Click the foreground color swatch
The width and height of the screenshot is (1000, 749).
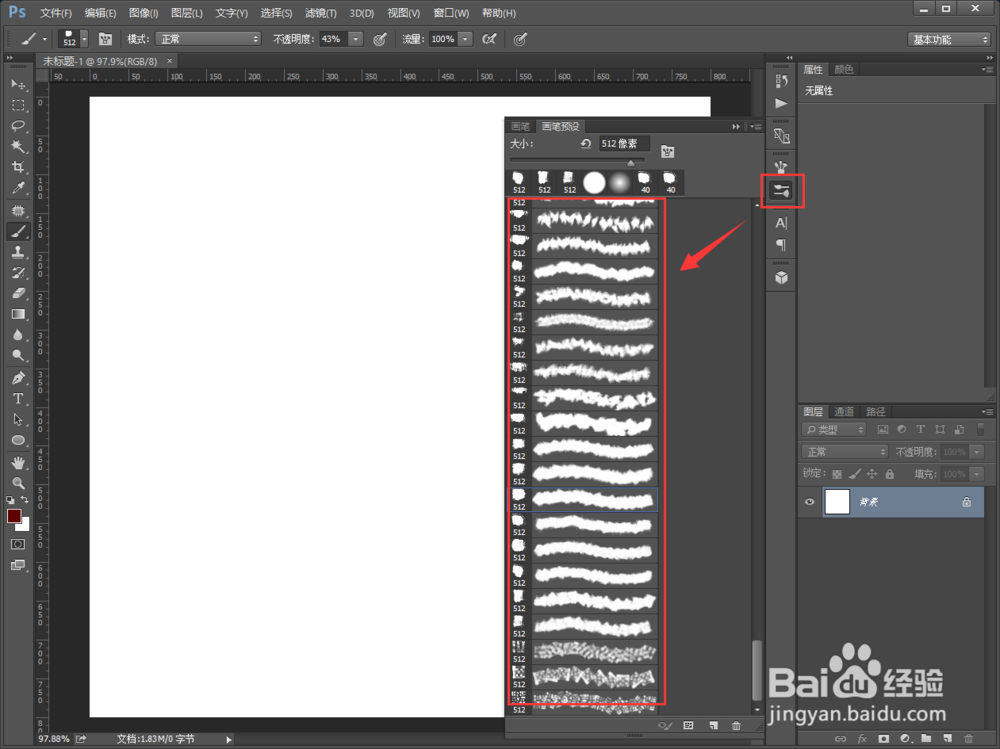coord(13,516)
